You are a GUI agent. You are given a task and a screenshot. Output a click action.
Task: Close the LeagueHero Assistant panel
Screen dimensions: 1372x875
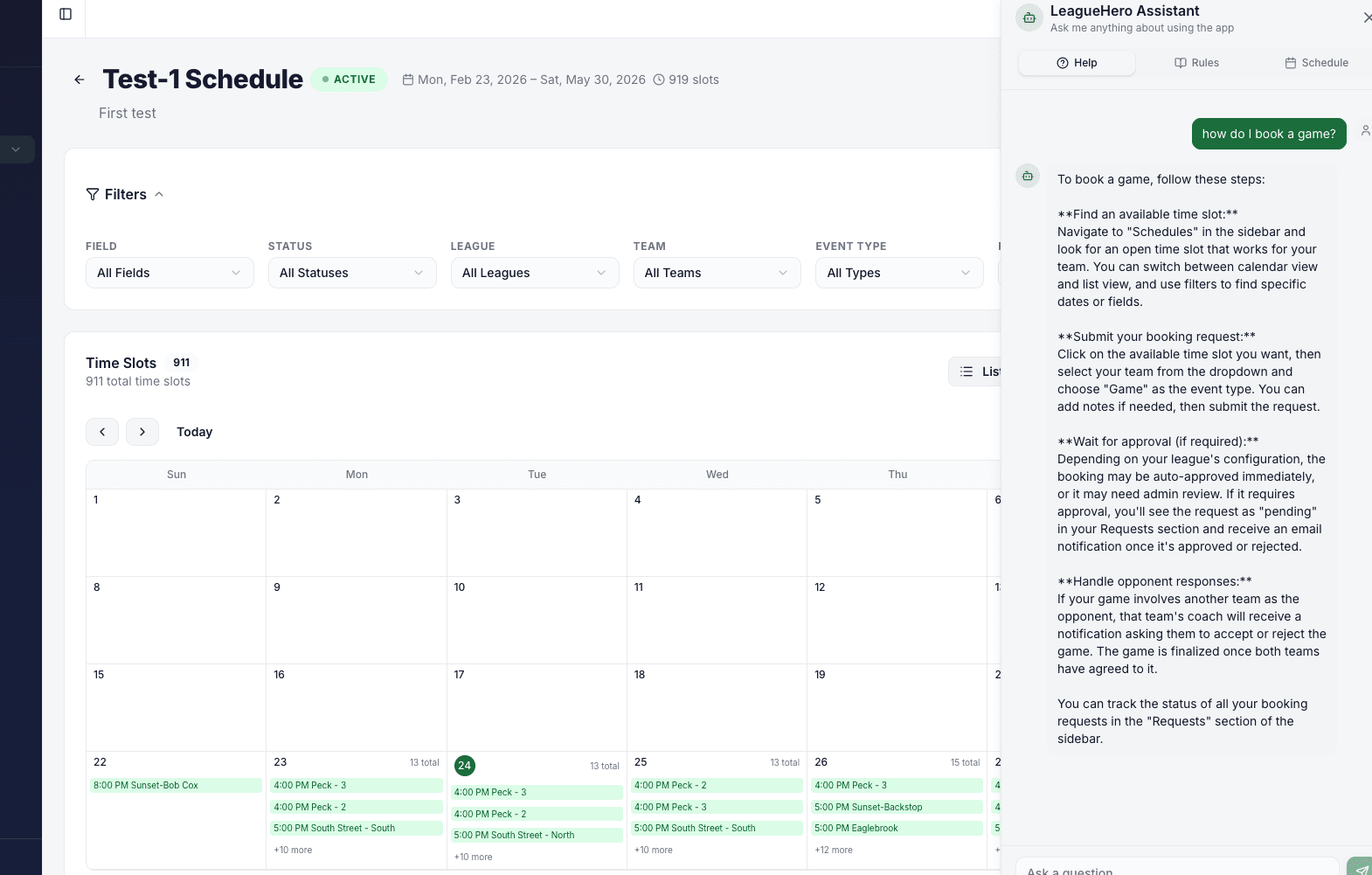(x=1367, y=17)
